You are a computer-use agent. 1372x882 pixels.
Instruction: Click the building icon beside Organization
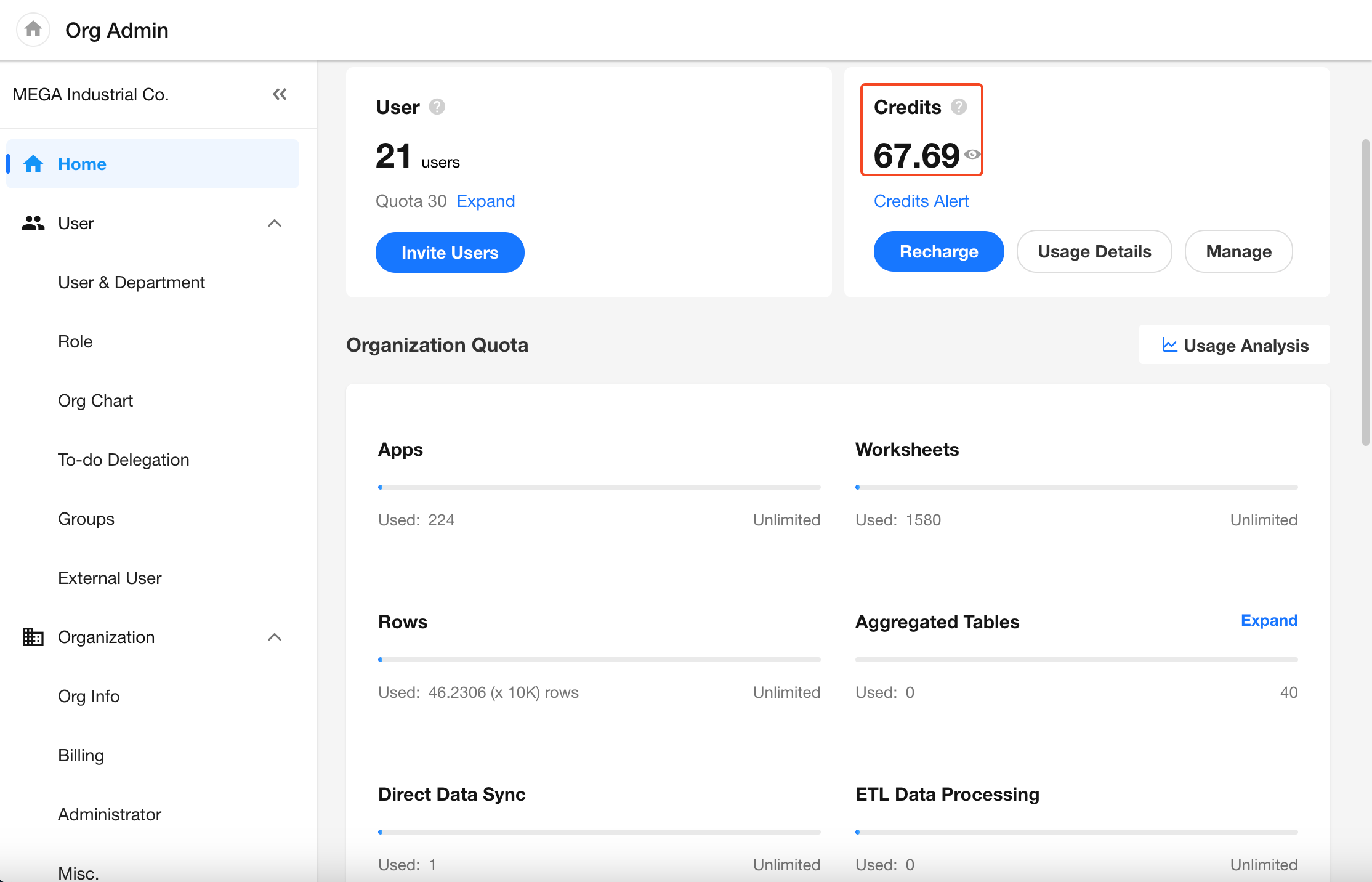[33, 637]
